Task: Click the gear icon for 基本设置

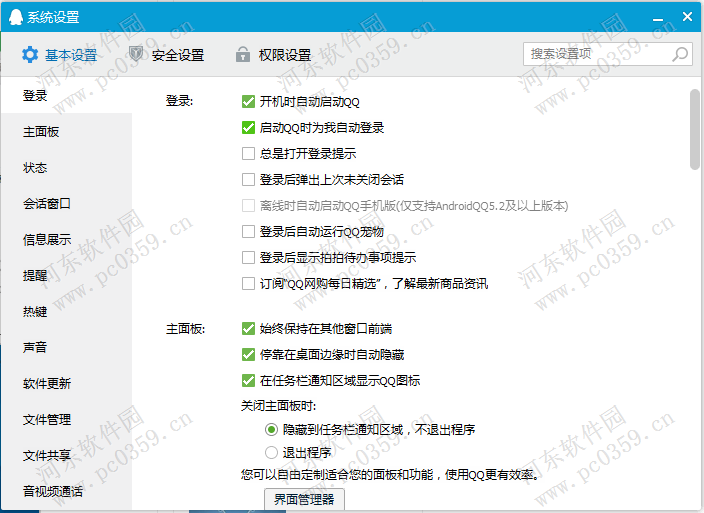Action: click(x=30, y=55)
